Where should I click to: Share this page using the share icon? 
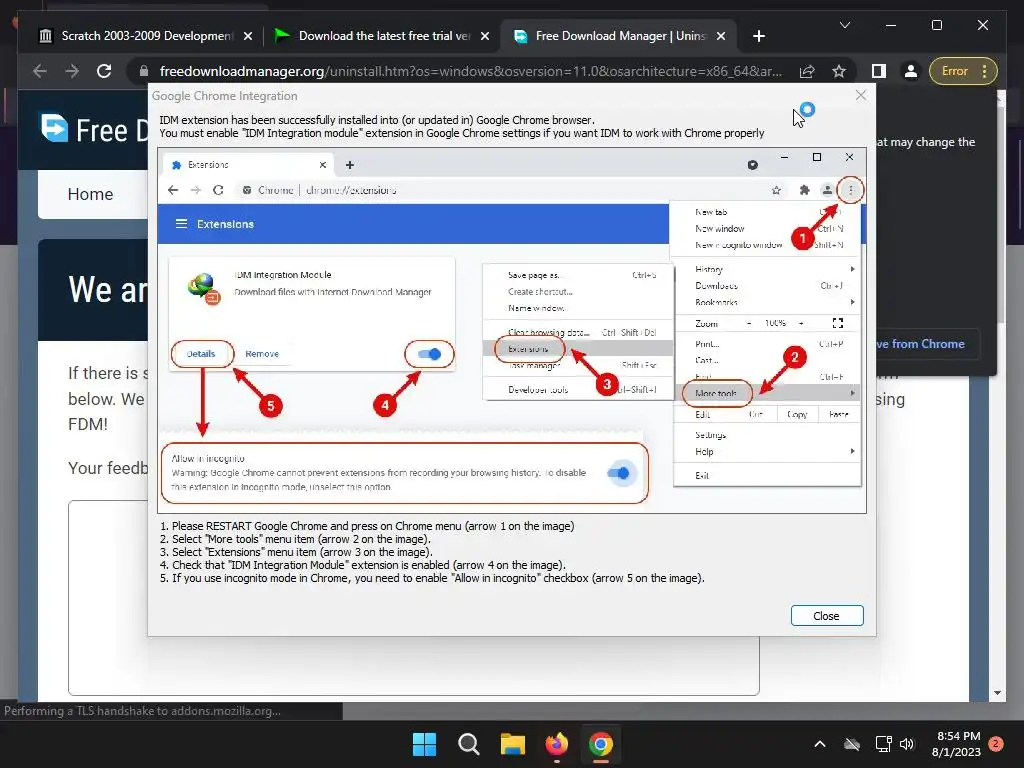(x=807, y=71)
